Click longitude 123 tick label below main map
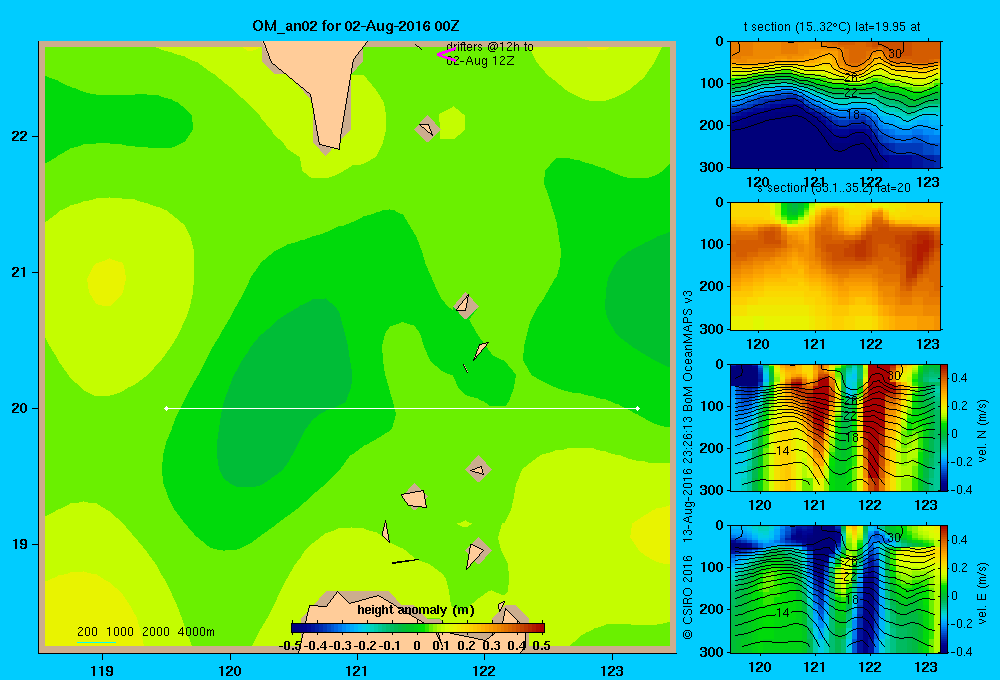Screen dimensions: 1000x680 coord(612,670)
